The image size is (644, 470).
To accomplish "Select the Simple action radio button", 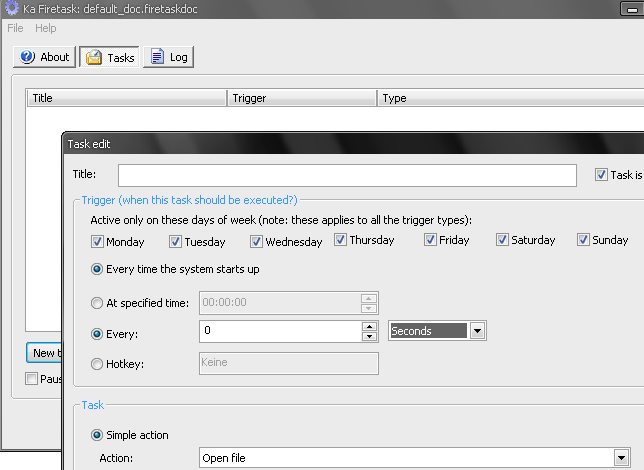I will click(97, 435).
